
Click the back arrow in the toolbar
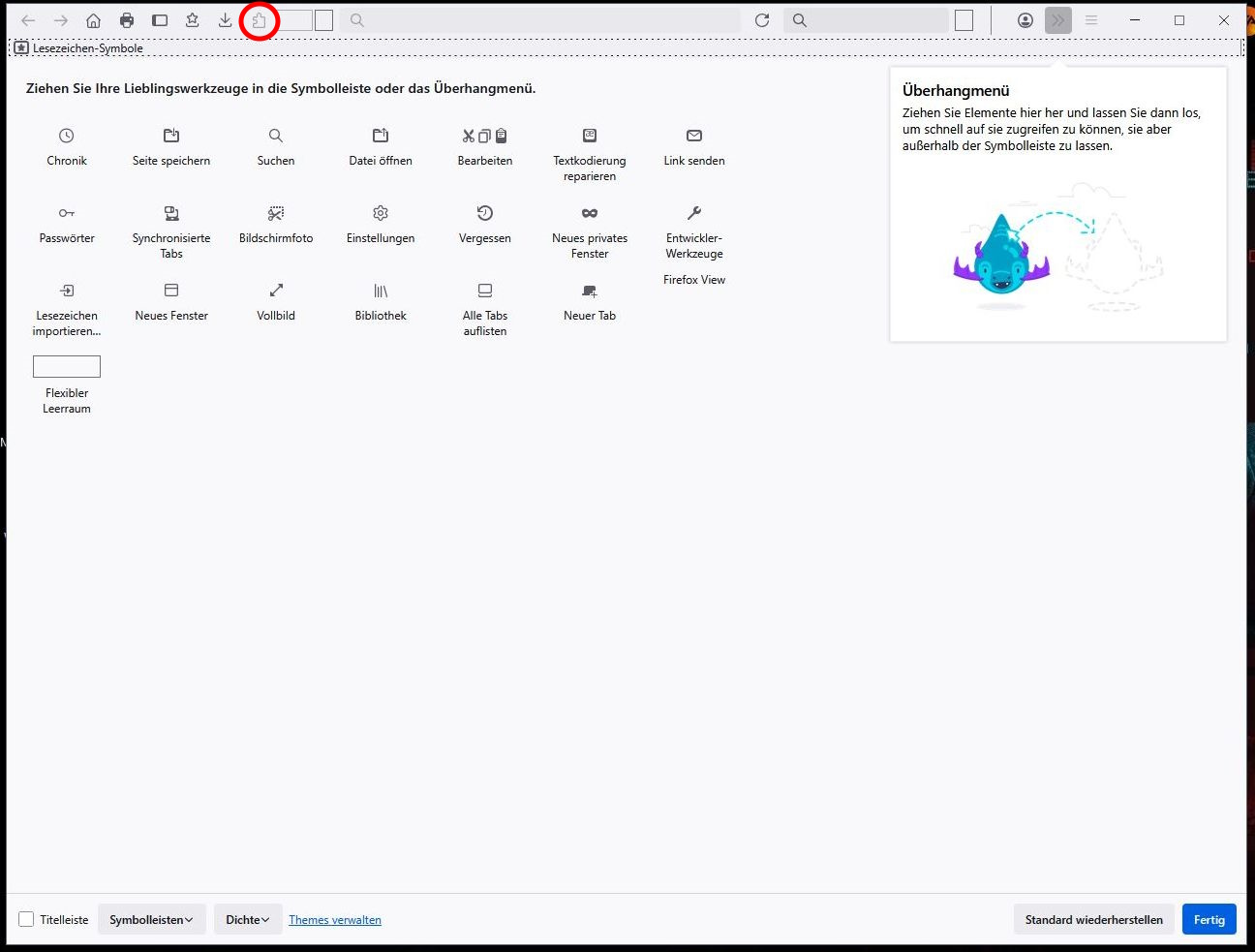tap(28, 20)
